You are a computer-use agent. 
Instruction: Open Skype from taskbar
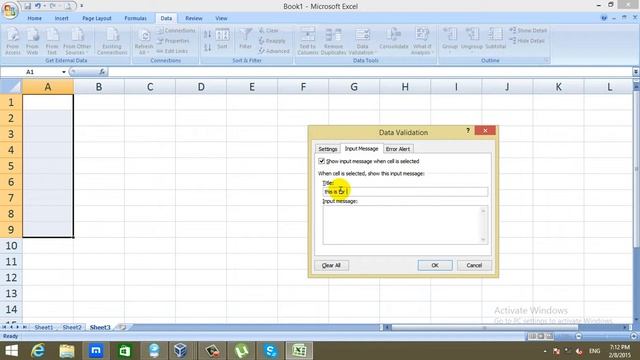[271, 351]
